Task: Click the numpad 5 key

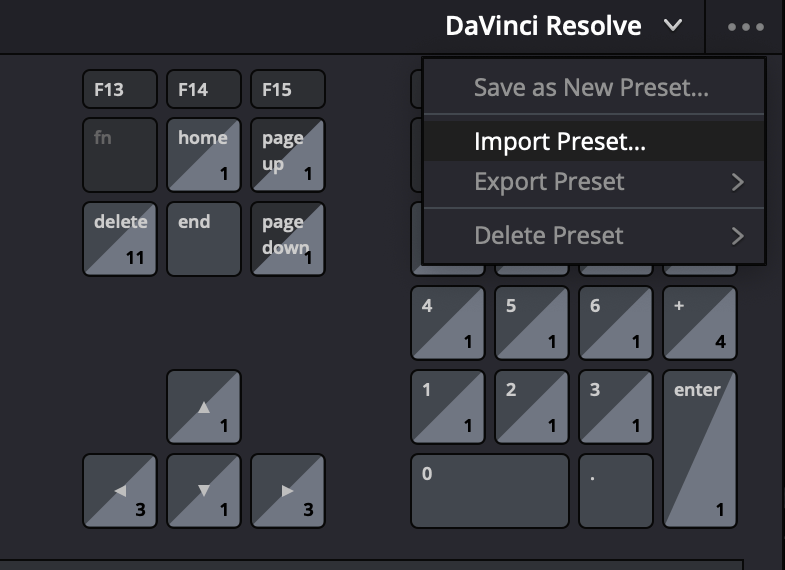Action: [x=532, y=323]
